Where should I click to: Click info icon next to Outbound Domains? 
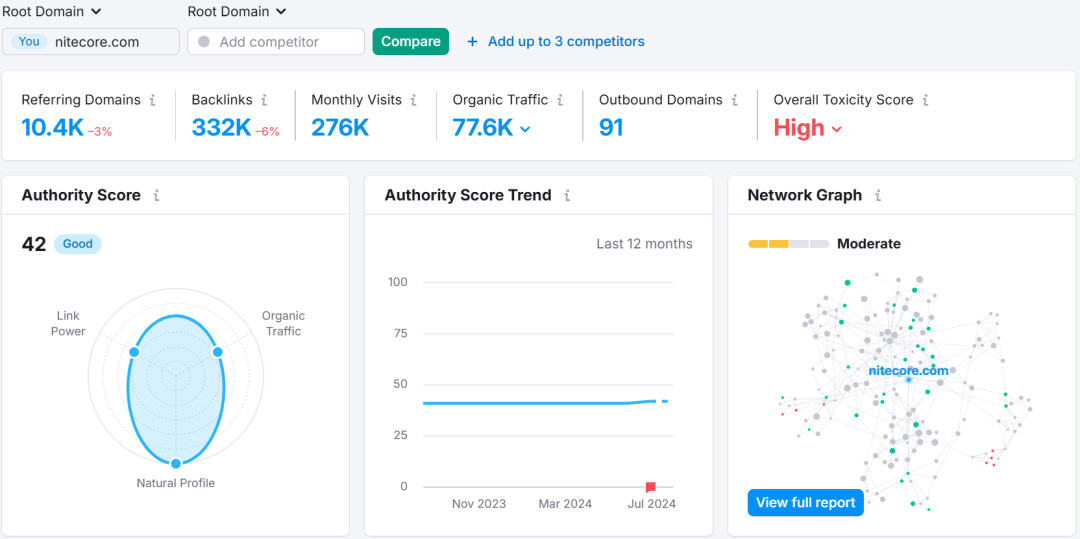pyautogui.click(x=735, y=100)
